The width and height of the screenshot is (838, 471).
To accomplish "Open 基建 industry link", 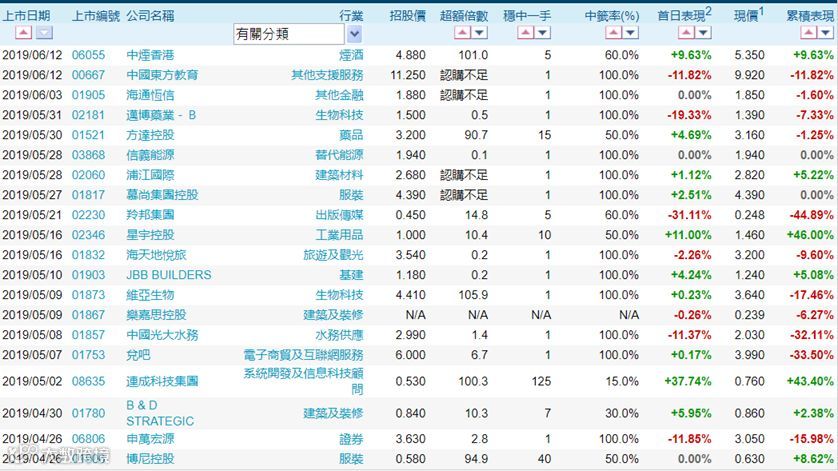I will point(351,275).
